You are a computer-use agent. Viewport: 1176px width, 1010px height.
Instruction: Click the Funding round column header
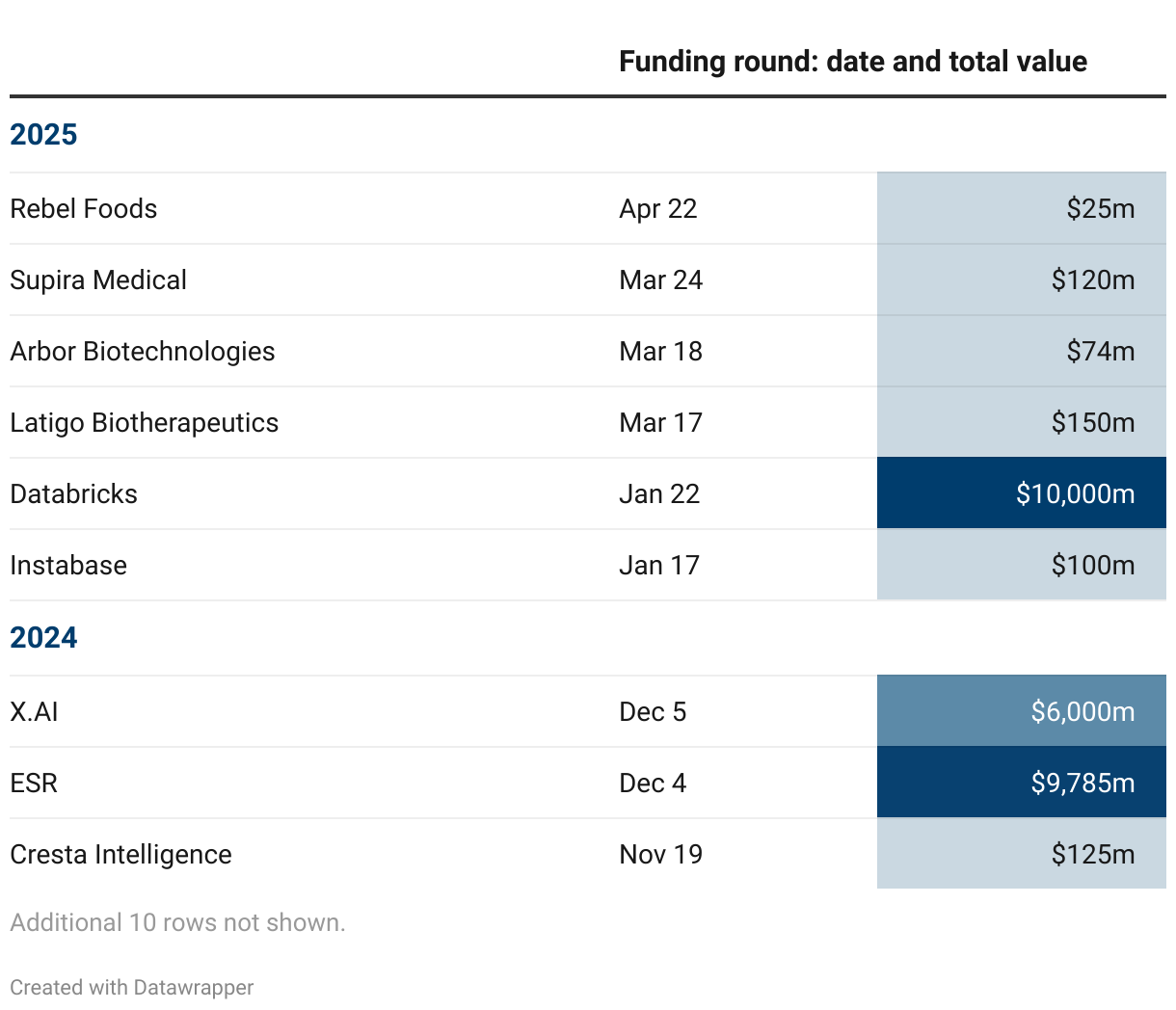pos(852,62)
